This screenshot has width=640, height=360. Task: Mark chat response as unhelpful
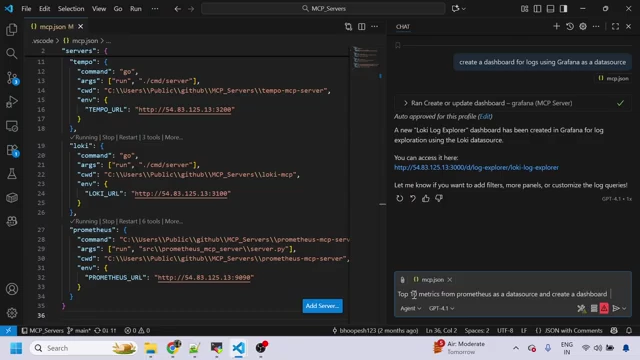click(x=439, y=198)
